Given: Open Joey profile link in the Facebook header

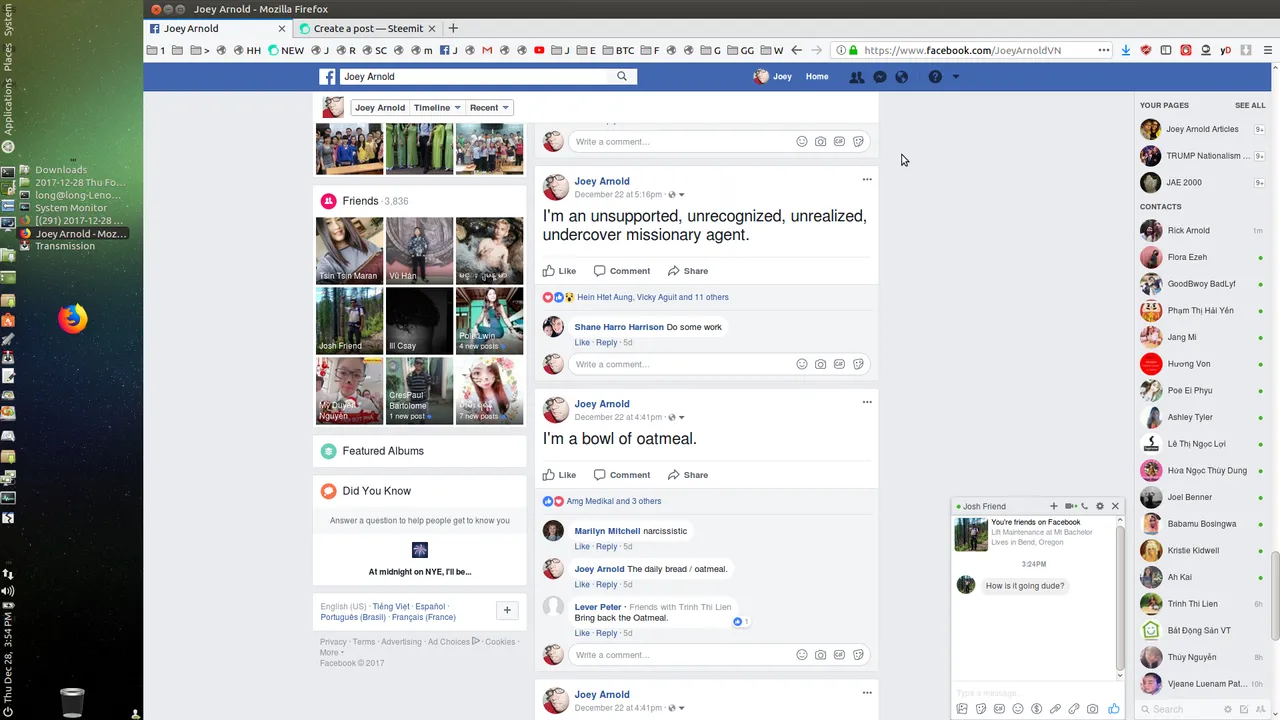Looking at the screenshot, I should pos(772,77).
